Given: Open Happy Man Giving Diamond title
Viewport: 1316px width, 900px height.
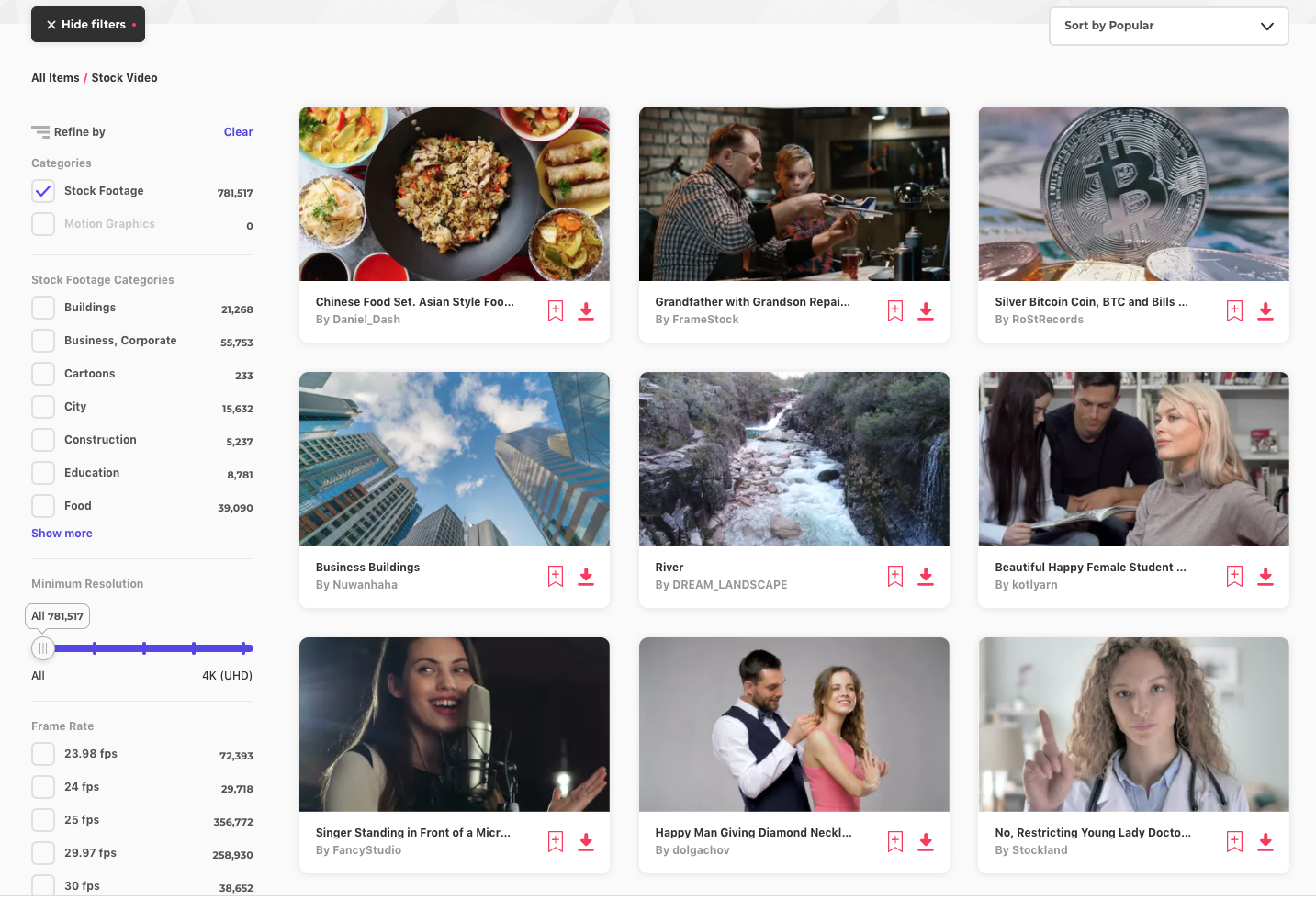Looking at the screenshot, I should [x=753, y=833].
